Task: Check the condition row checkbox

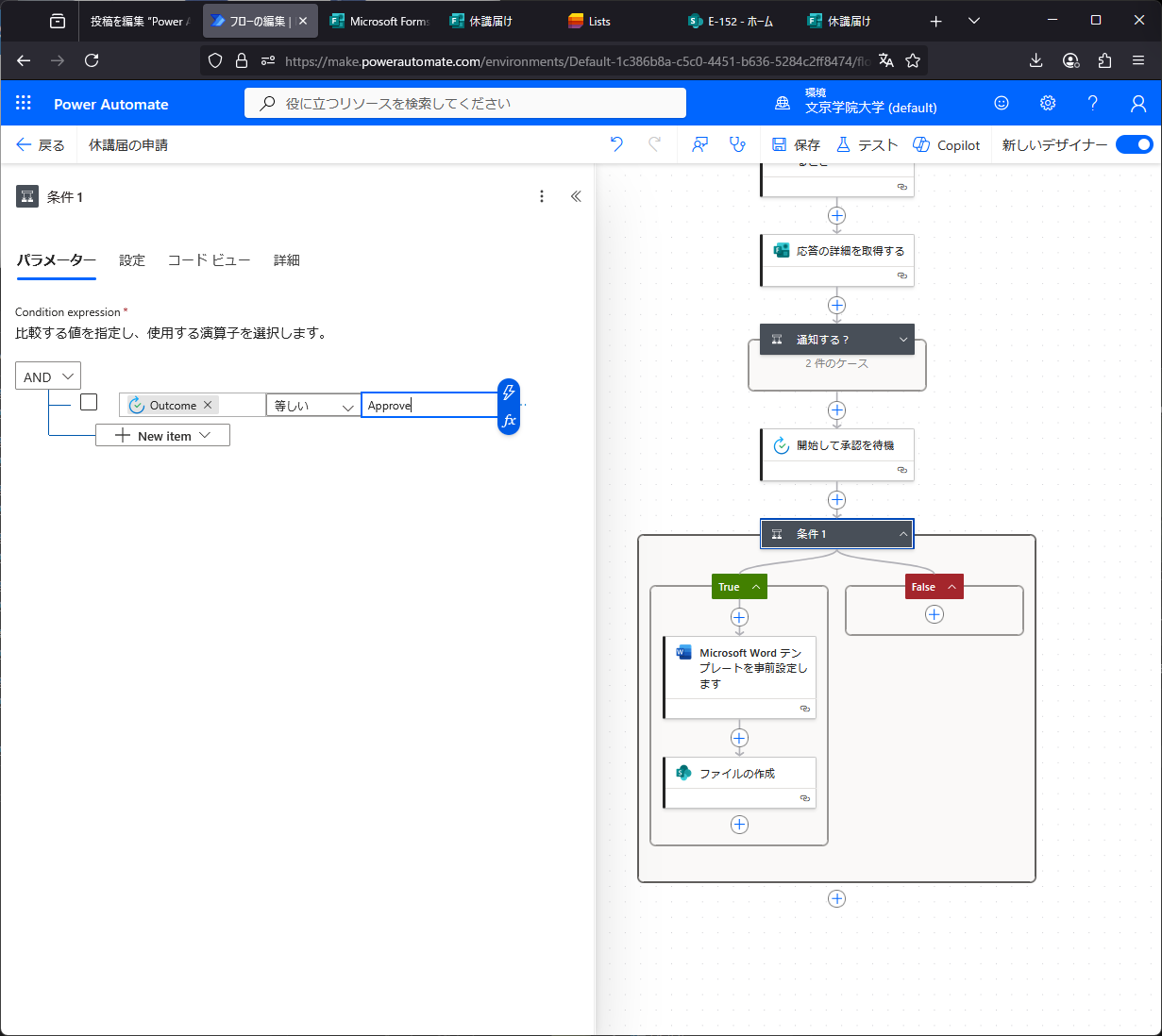Action: (x=89, y=403)
